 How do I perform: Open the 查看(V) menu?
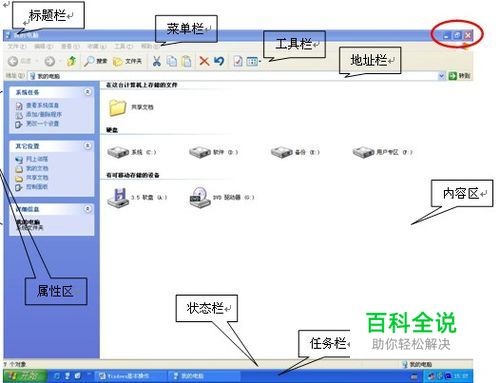pyautogui.click(x=70, y=46)
